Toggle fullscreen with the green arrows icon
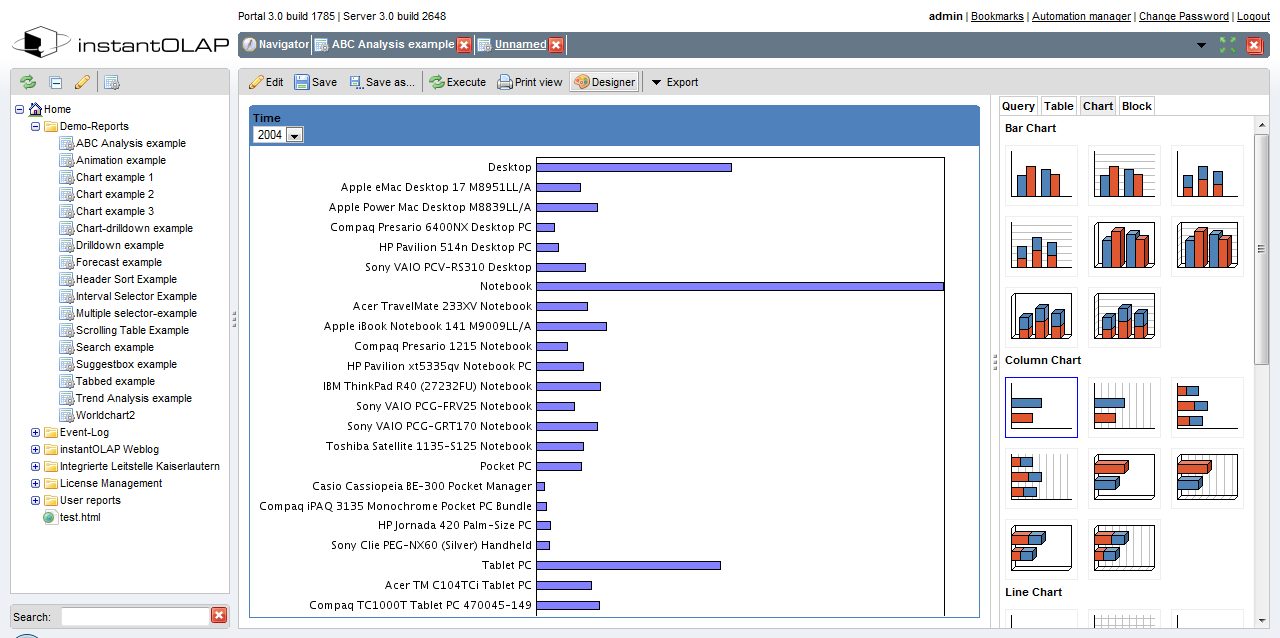The width and height of the screenshot is (1280, 638). [x=1227, y=45]
